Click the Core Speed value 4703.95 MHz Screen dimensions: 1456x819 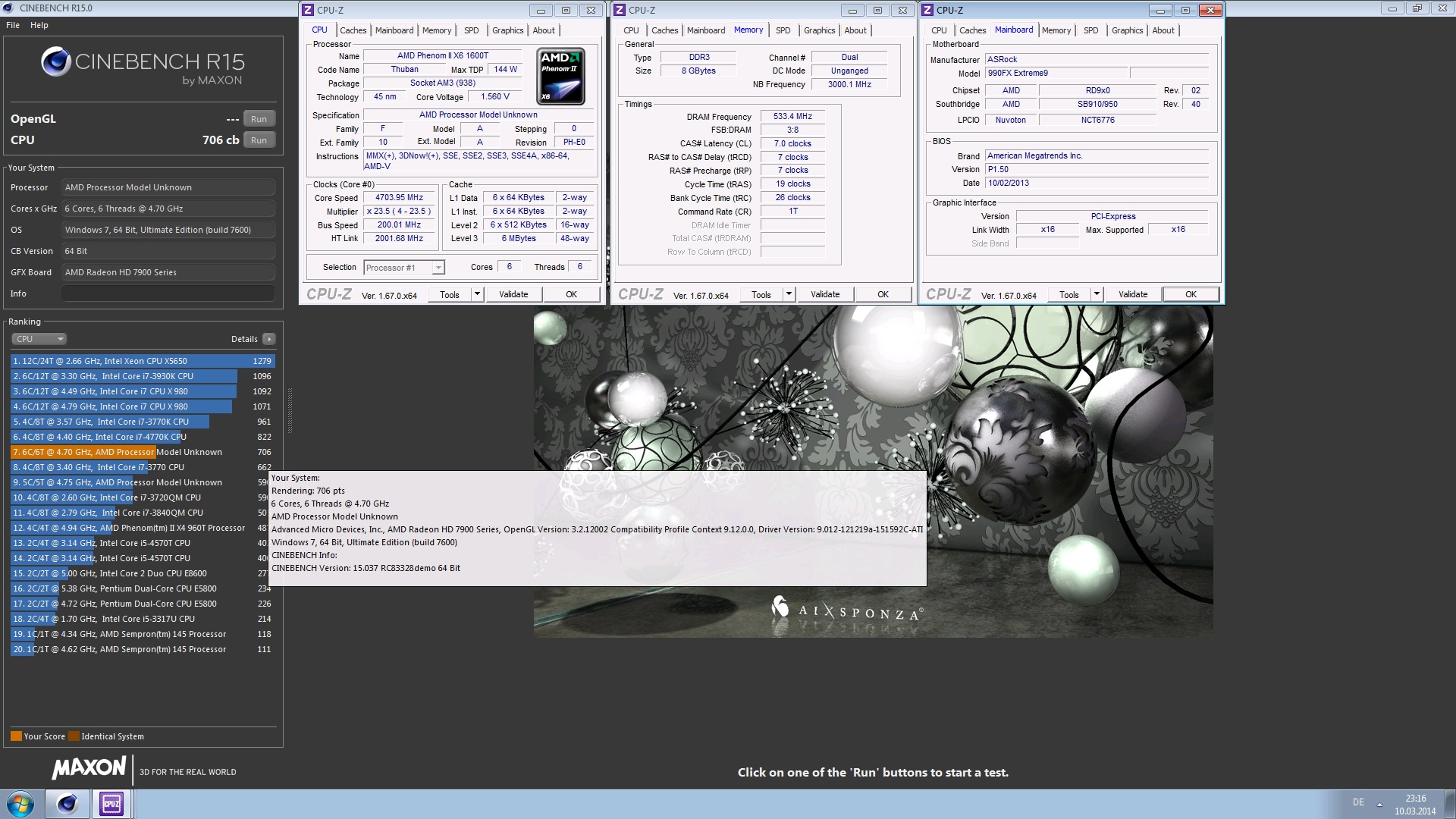tap(399, 198)
